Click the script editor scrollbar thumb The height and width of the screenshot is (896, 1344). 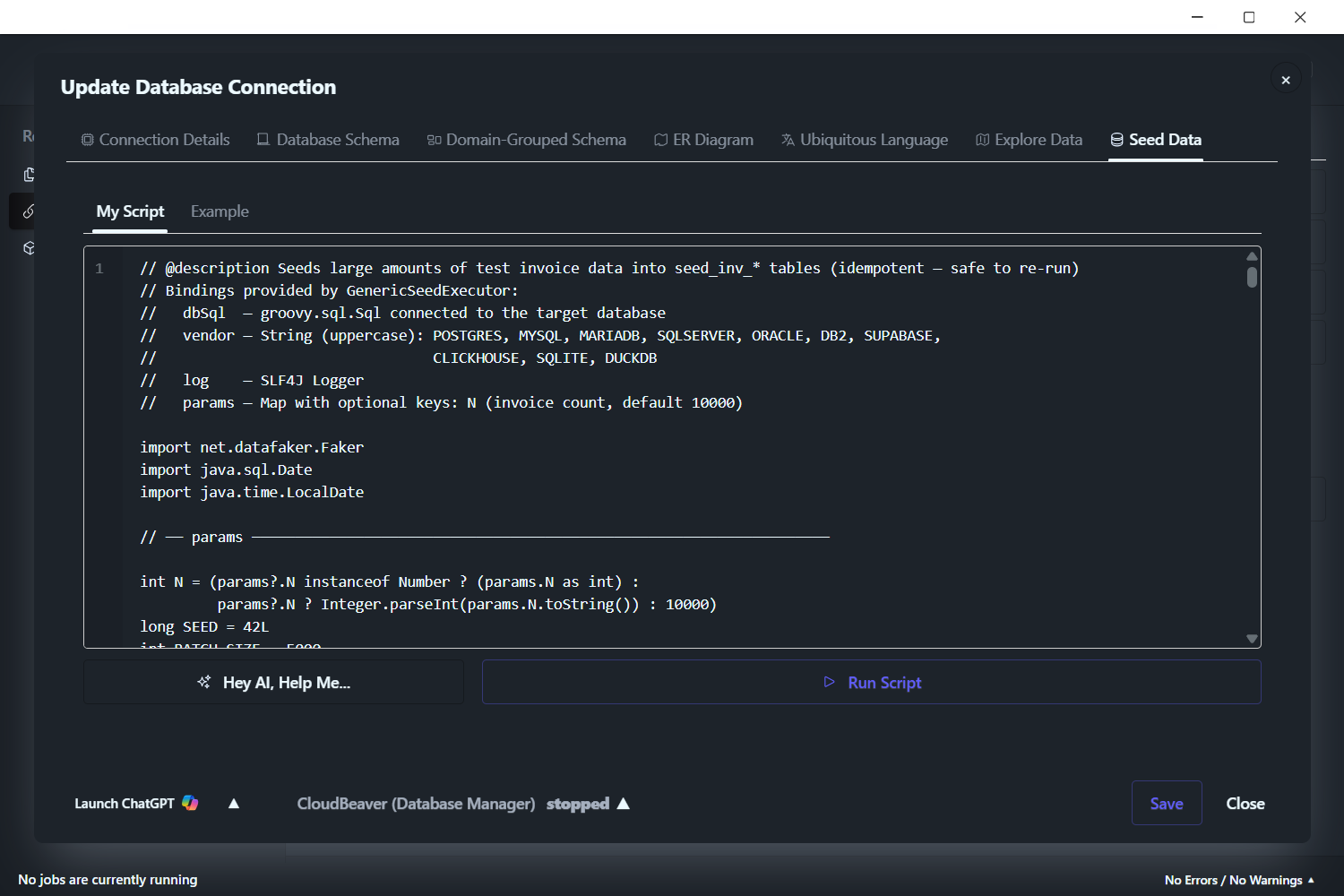(1252, 277)
